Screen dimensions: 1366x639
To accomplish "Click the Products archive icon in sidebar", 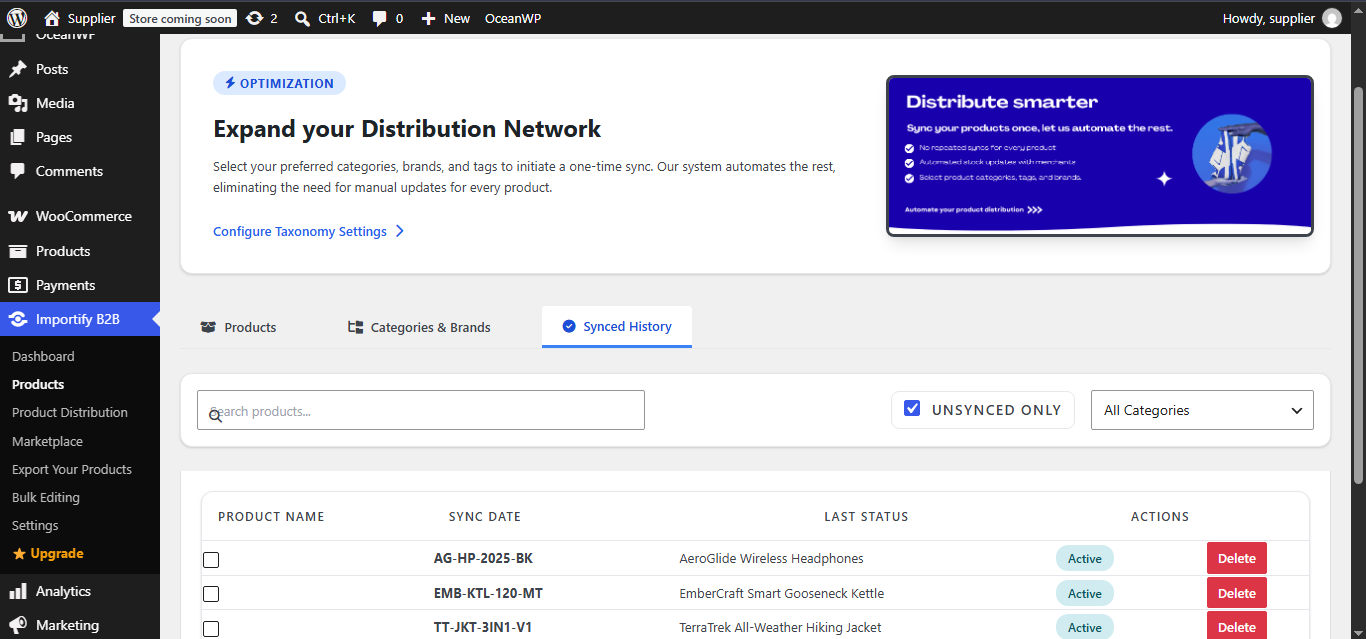I will click(17, 251).
